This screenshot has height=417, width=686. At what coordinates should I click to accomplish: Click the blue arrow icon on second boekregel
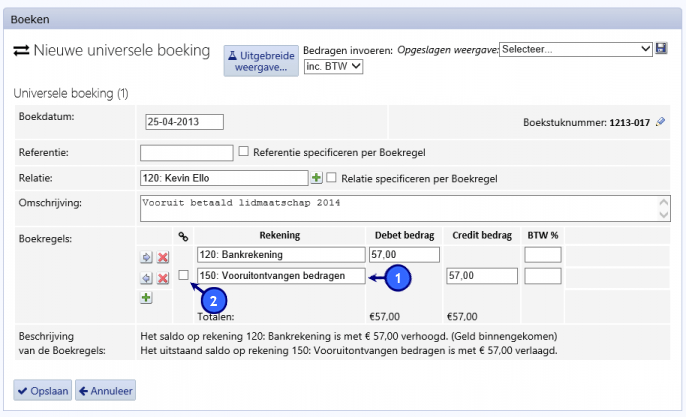pos(146,278)
